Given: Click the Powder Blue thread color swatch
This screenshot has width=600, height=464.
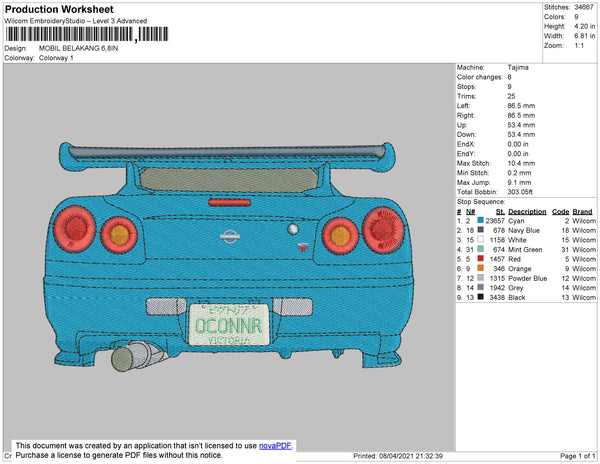Looking at the screenshot, I should pyautogui.click(x=480, y=278).
